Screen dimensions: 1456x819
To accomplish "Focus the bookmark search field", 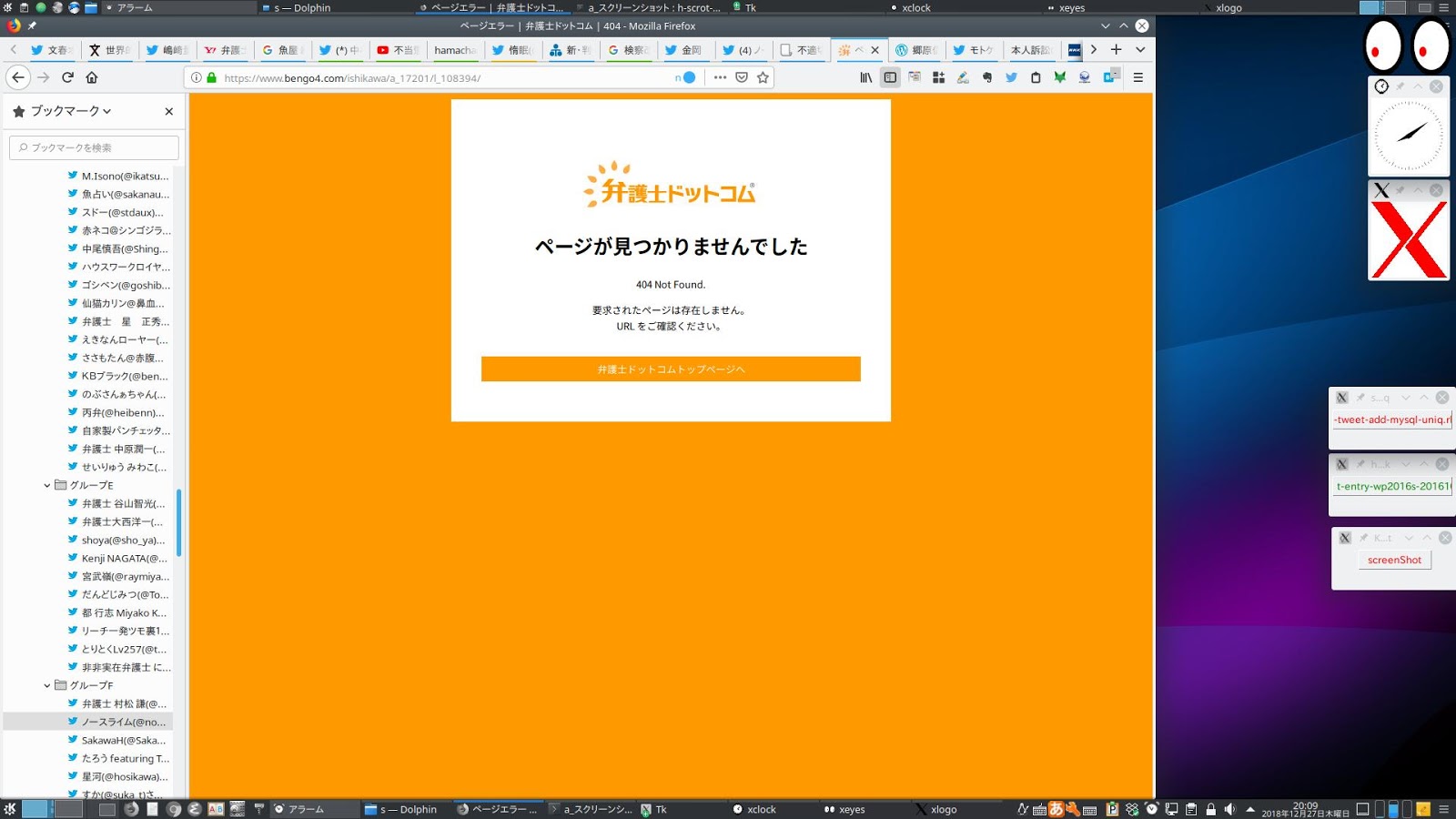I will click(94, 147).
